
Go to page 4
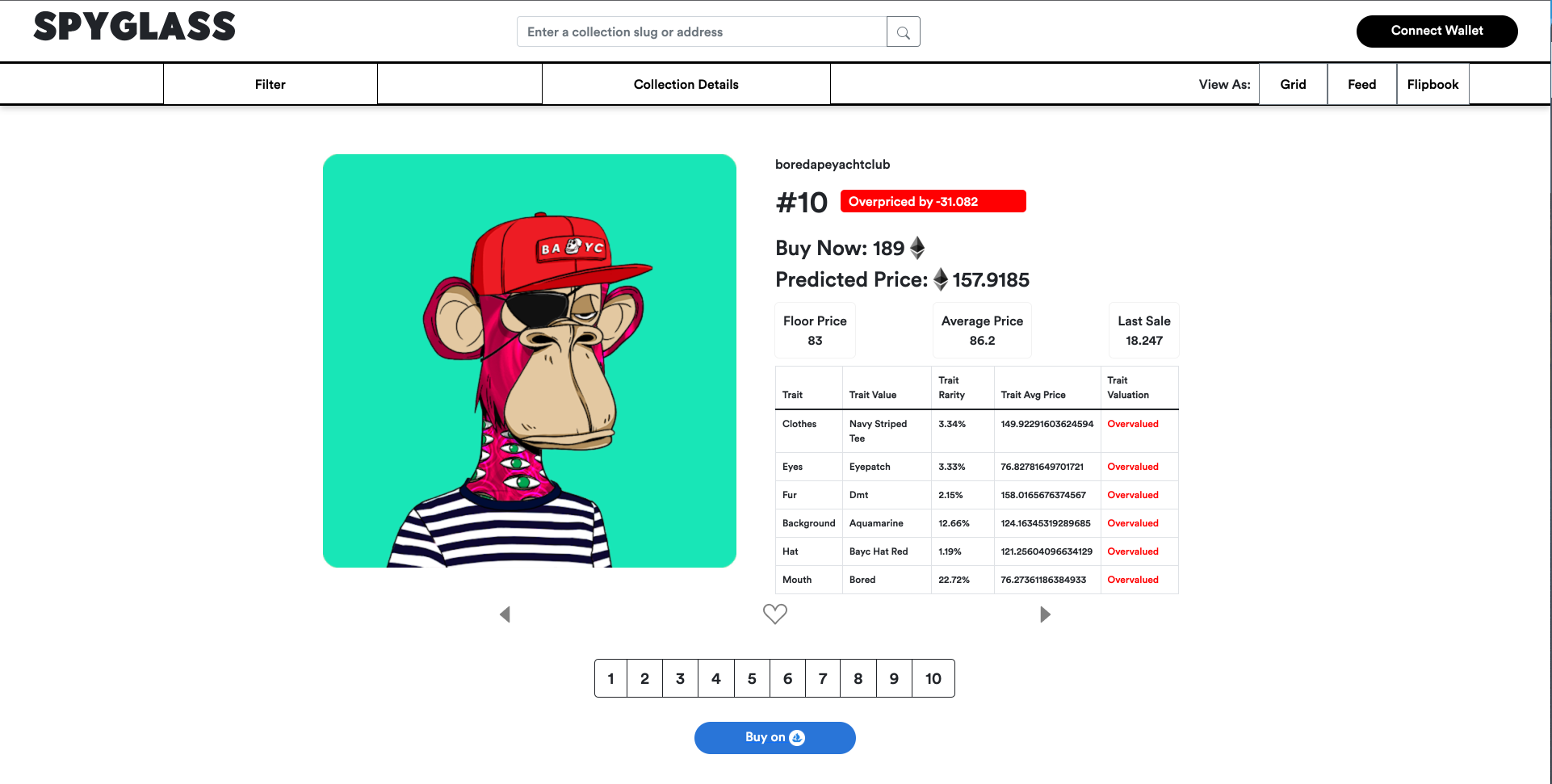coord(716,678)
